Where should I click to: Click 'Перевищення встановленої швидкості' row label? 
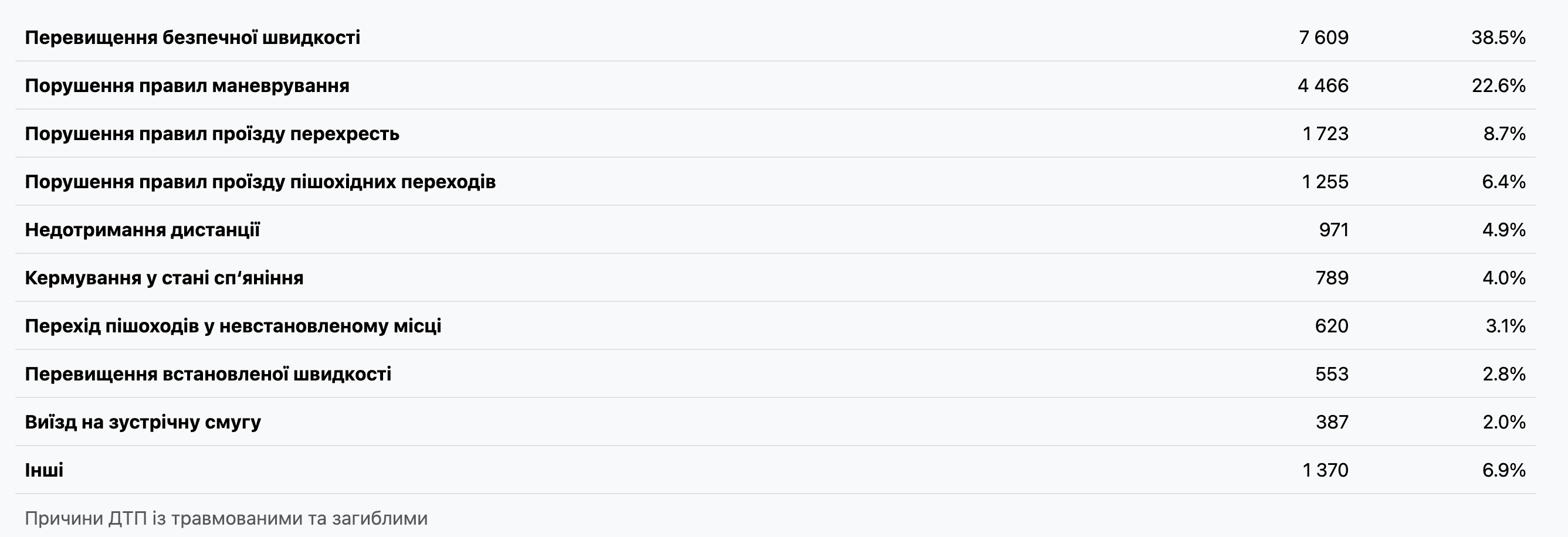(x=208, y=374)
